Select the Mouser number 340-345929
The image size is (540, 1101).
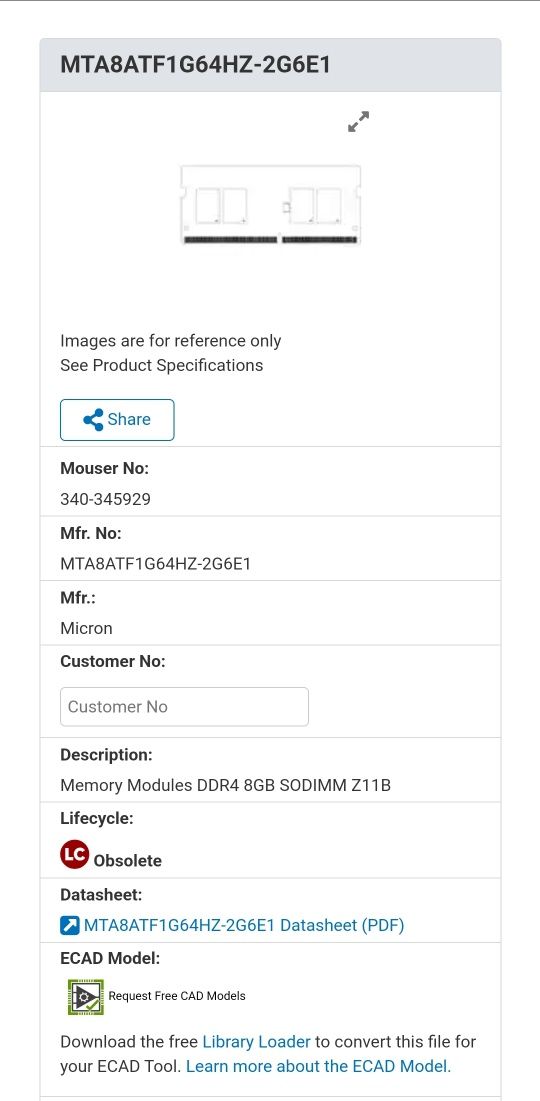tap(105, 499)
